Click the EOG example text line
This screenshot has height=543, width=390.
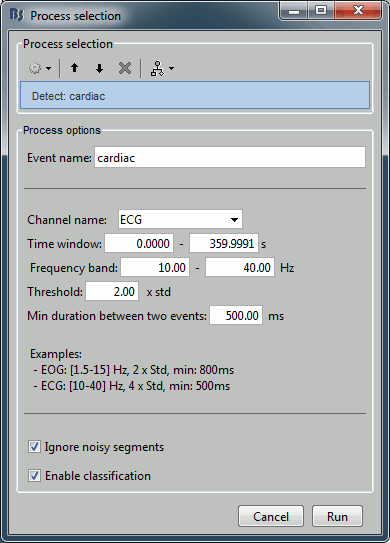pyautogui.click(x=134, y=370)
